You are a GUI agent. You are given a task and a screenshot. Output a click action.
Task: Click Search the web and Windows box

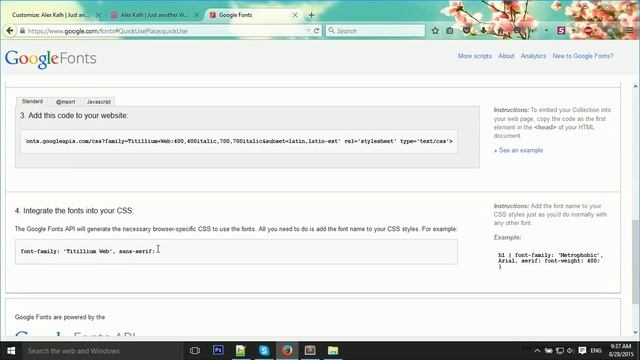(103, 351)
